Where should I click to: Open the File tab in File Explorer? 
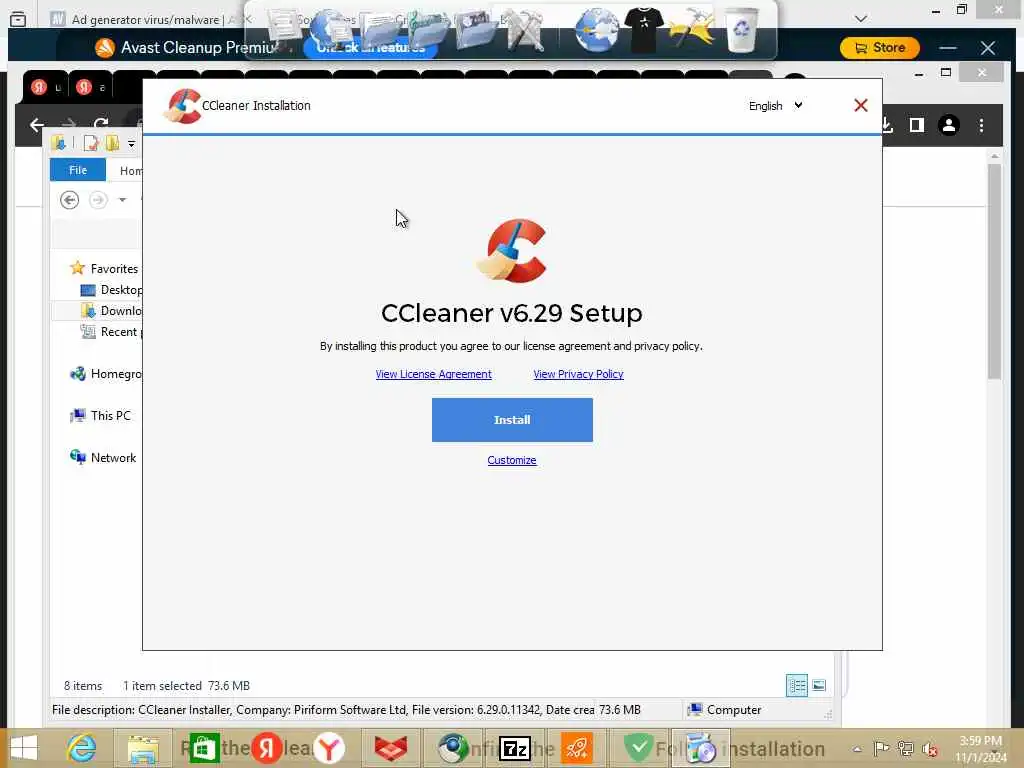(78, 170)
